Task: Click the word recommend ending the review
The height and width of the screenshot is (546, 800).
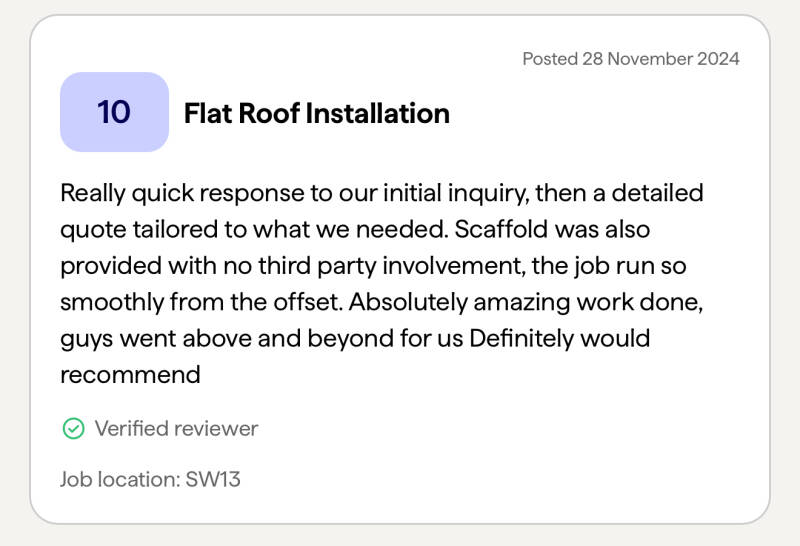Action: click(130, 375)
